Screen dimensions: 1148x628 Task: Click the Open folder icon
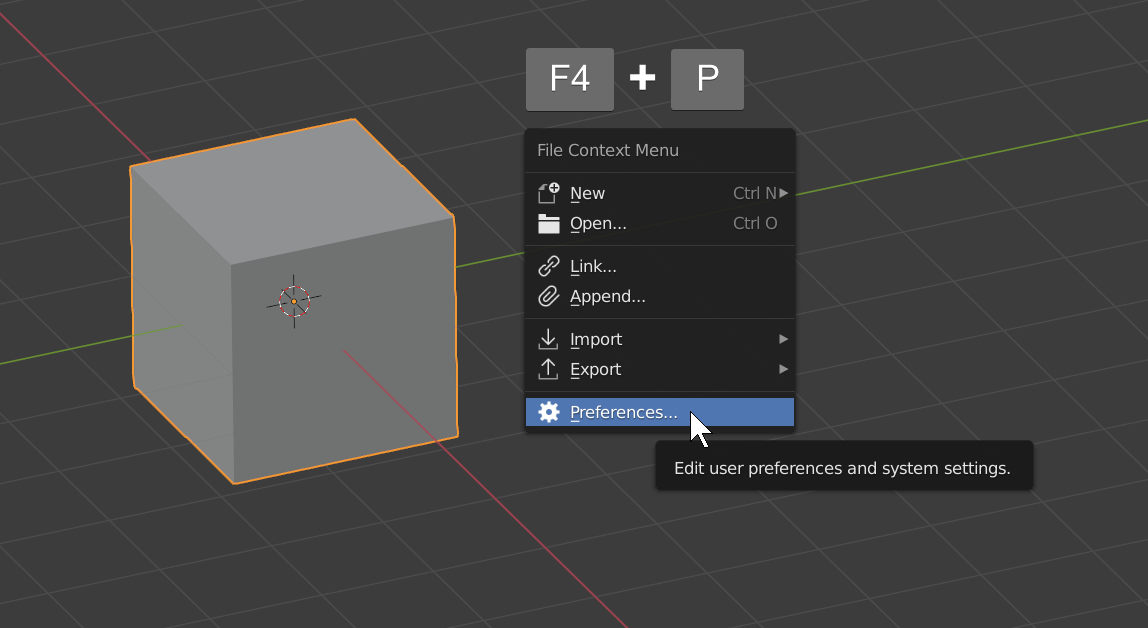pos(549,223)
